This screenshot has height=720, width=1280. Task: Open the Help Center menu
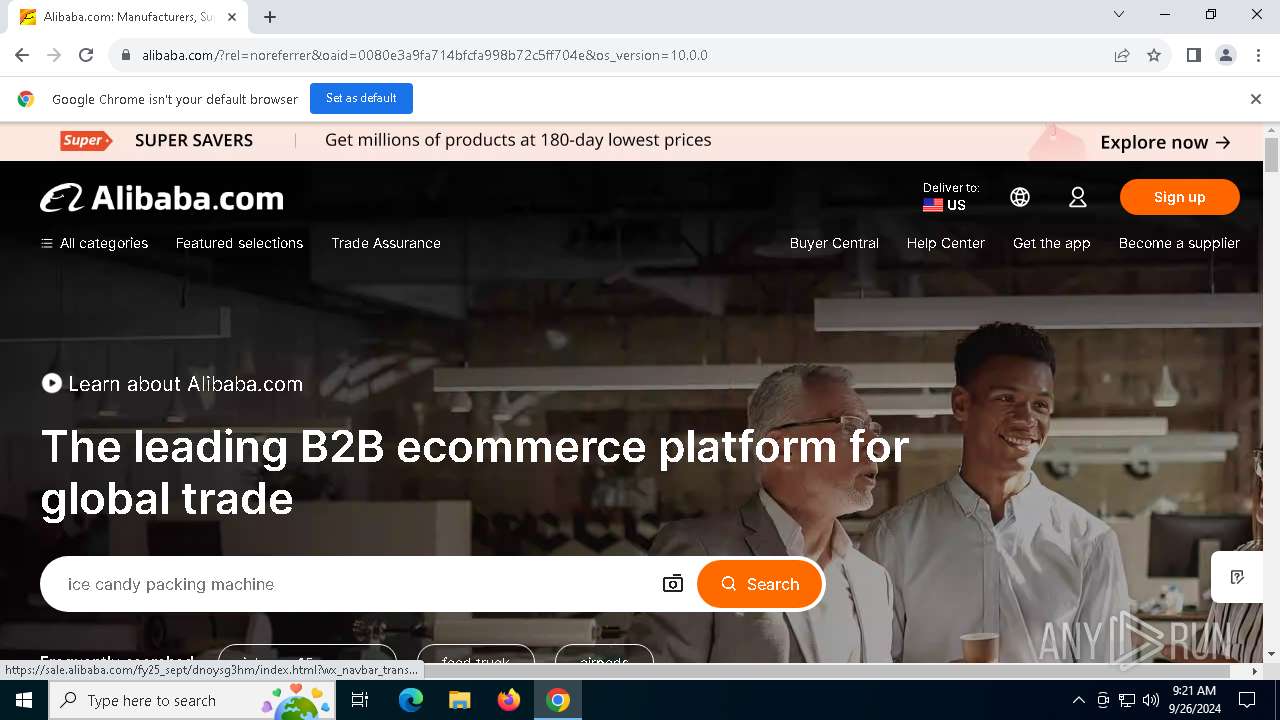pos(946,243)
